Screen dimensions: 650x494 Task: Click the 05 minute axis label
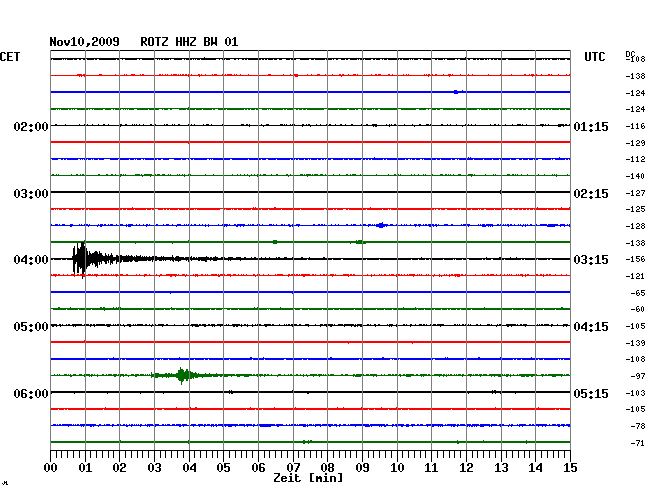coord(223,468)
